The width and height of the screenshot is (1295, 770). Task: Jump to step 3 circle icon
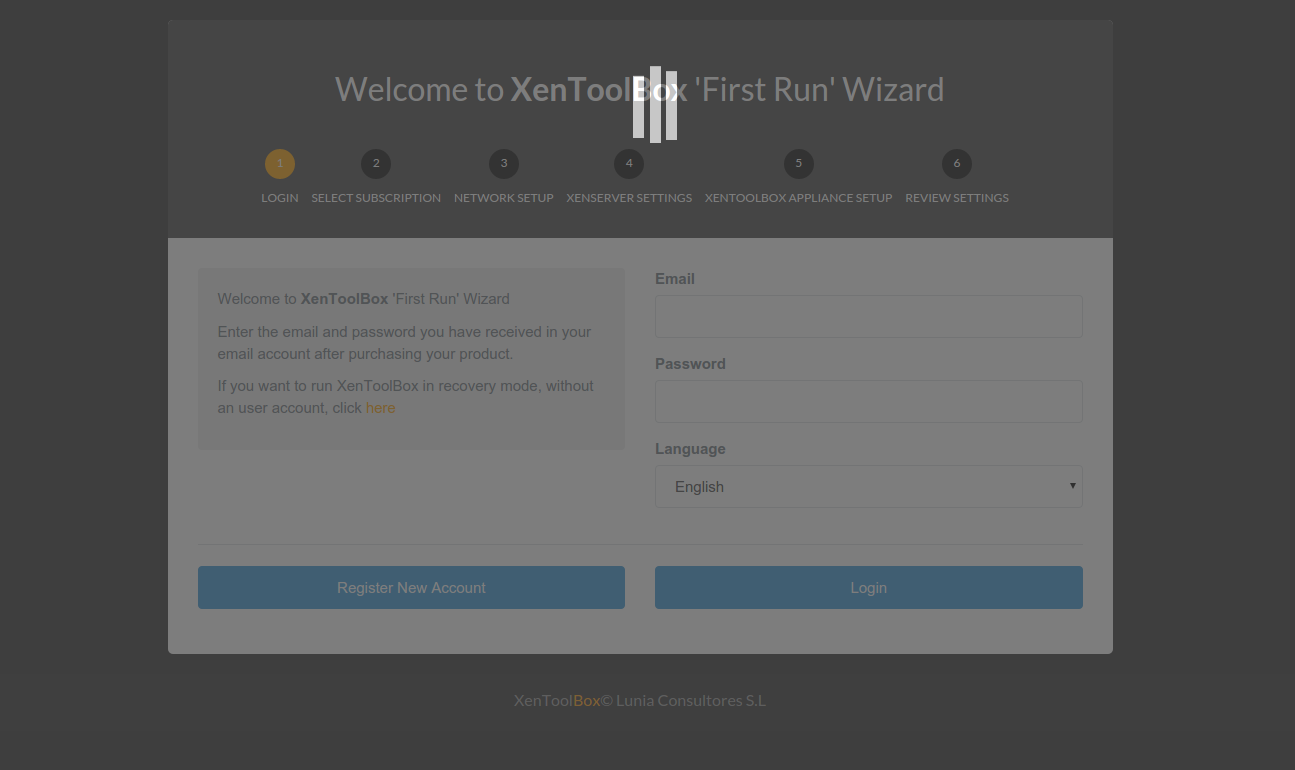(x=504, y=164)
